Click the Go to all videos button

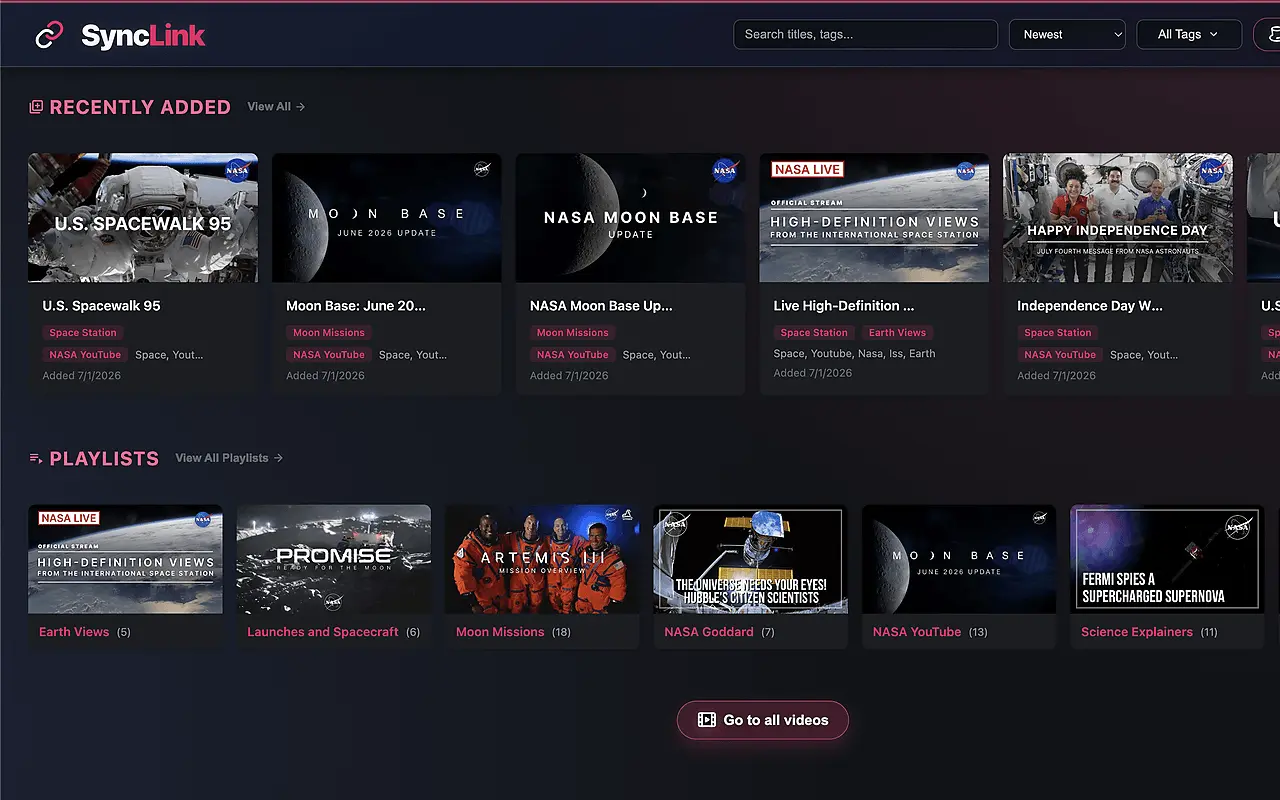point(763,720)
